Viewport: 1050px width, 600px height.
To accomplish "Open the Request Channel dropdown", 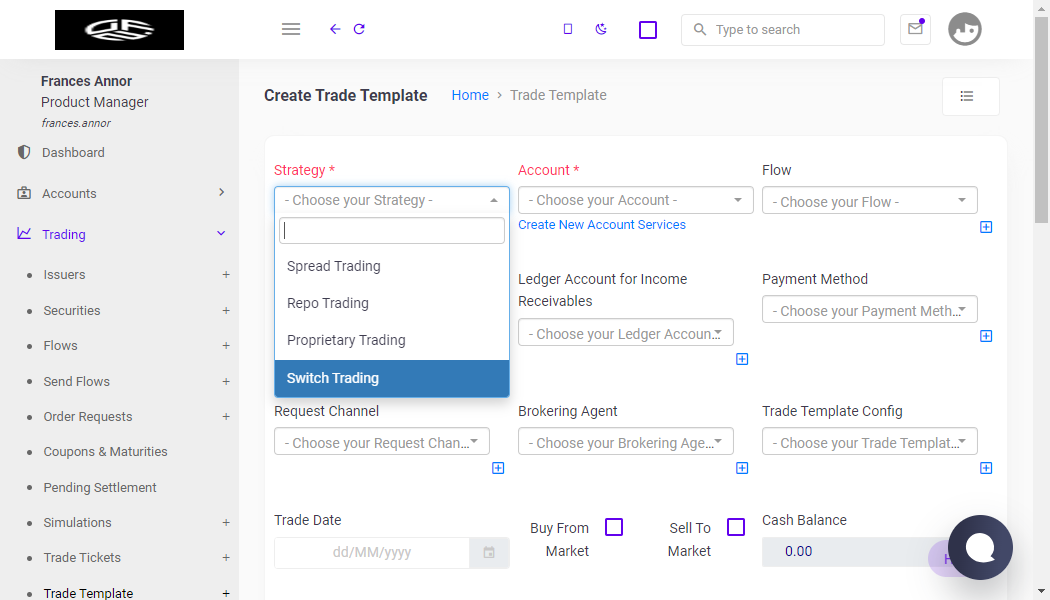I will [382, 442].
